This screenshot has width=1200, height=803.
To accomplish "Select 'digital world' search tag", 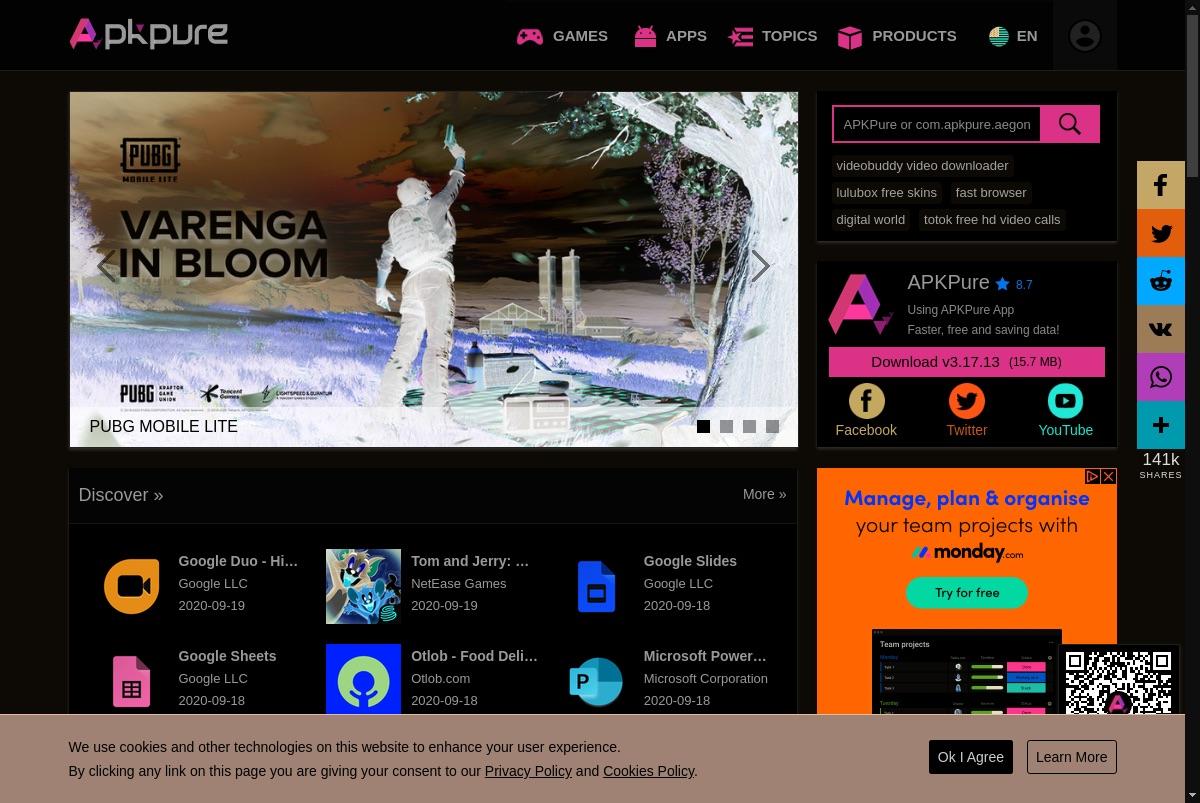I will click(x=870, y=219).
